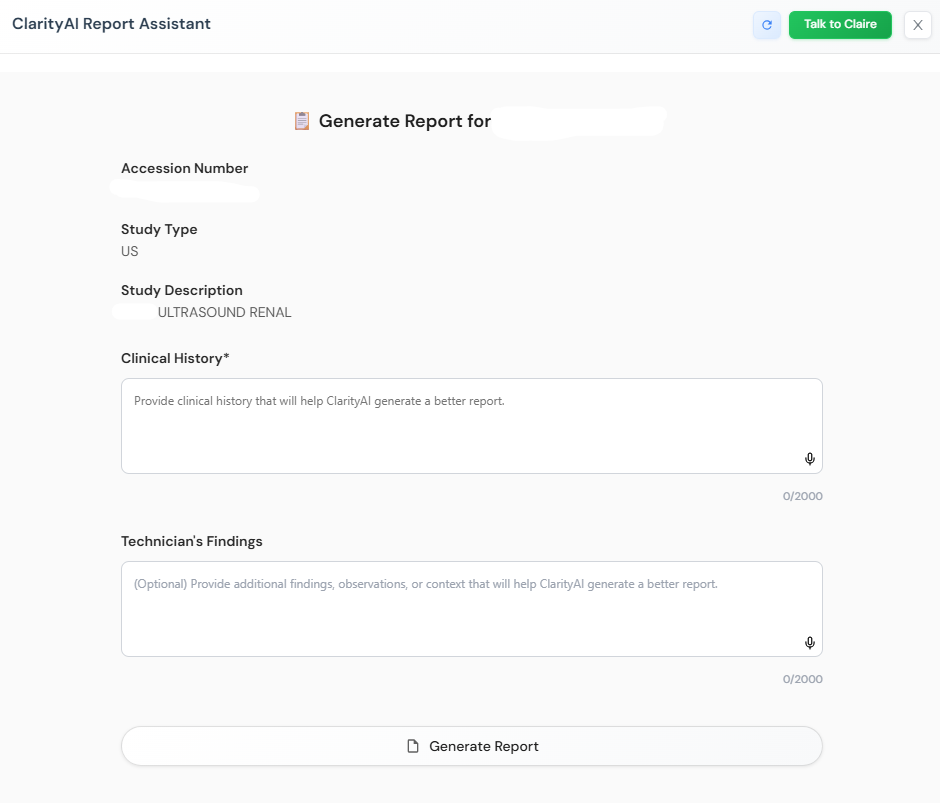Click the Accession Number label
The width and height of the screenshot is (940, 803).
[x=185, y=169]
